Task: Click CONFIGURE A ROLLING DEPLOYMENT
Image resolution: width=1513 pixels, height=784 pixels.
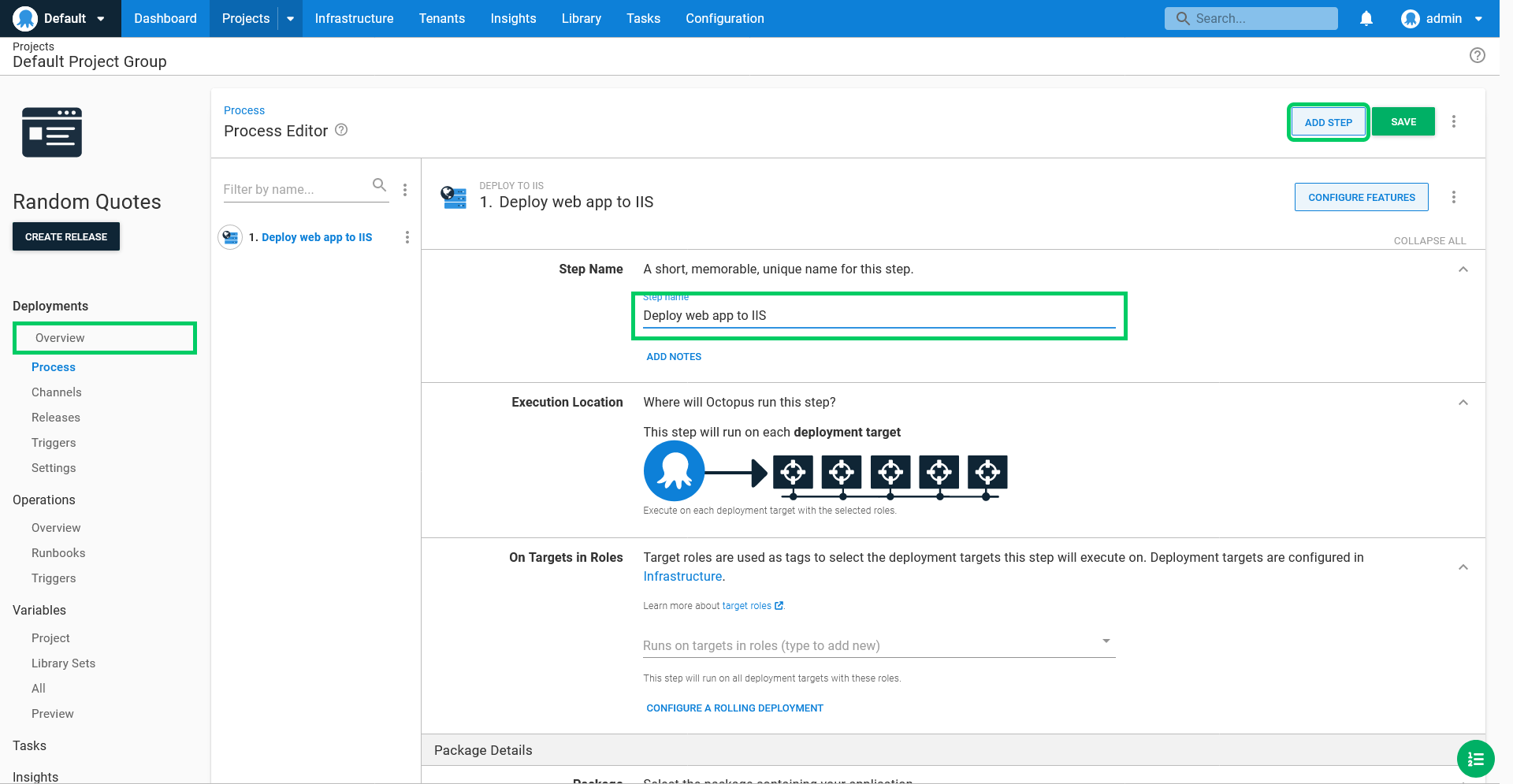Action: (x=734, y=708)
